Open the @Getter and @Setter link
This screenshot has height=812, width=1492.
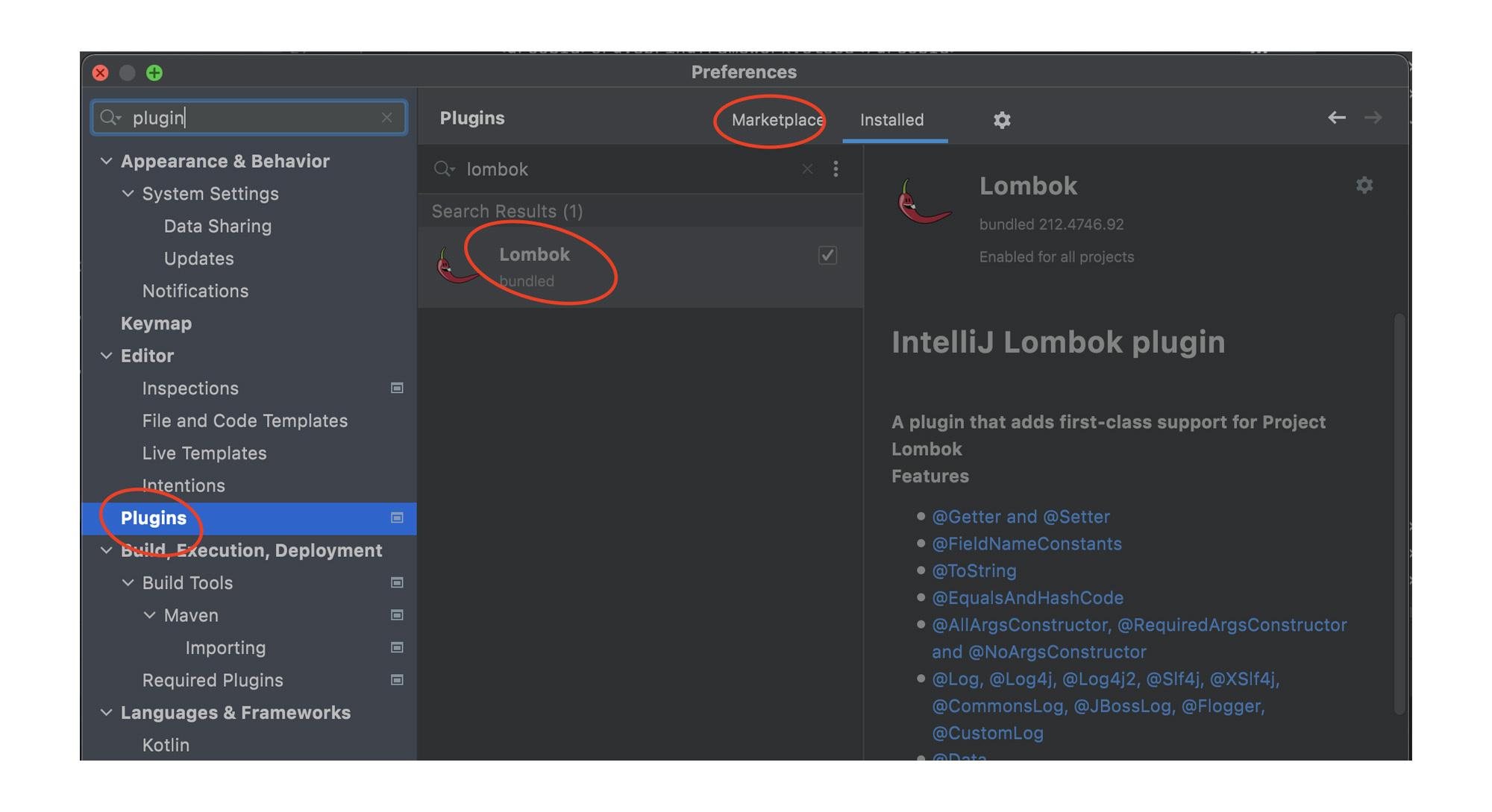(1020, 517)
